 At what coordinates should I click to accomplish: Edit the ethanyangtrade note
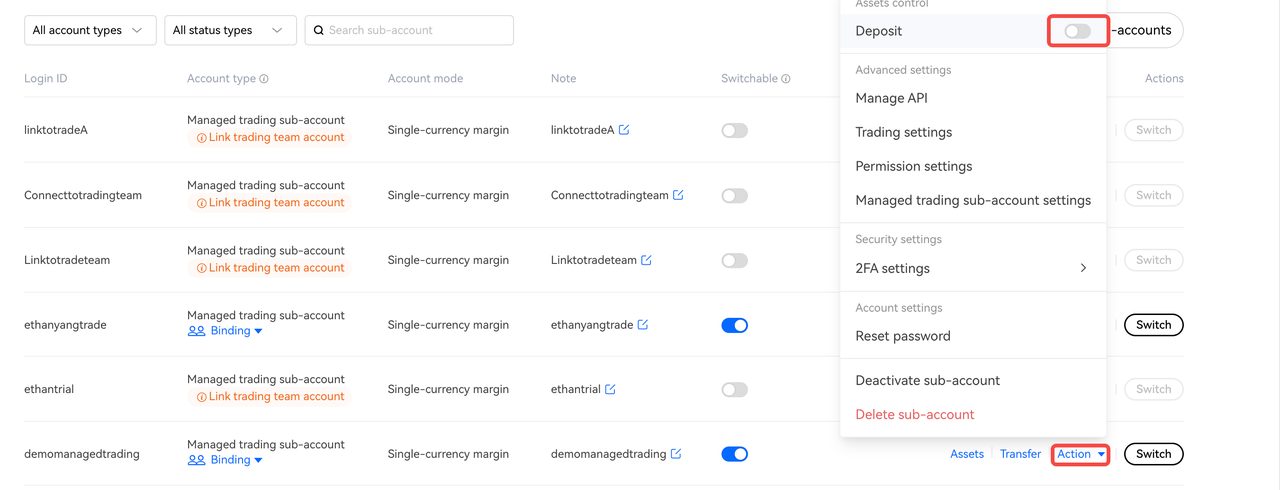(x=643, y=325)
